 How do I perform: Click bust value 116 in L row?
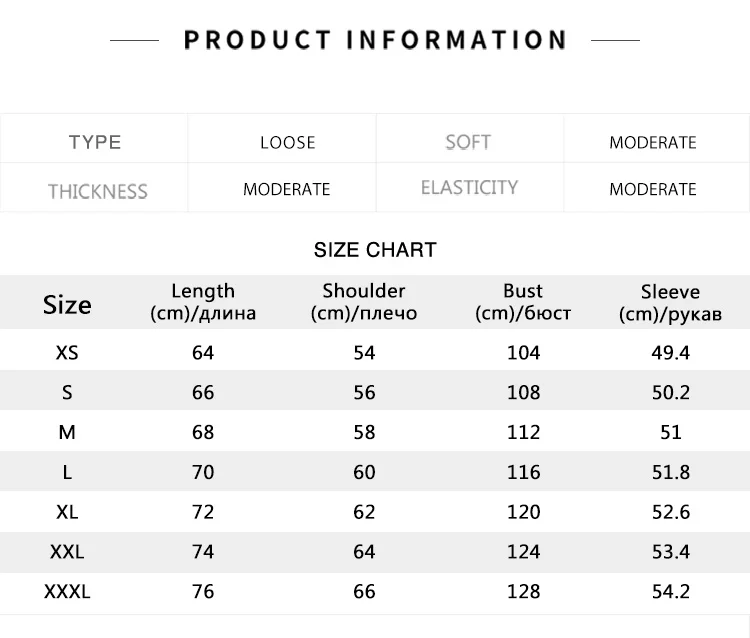pyautogui.click(x=523, y=472)
